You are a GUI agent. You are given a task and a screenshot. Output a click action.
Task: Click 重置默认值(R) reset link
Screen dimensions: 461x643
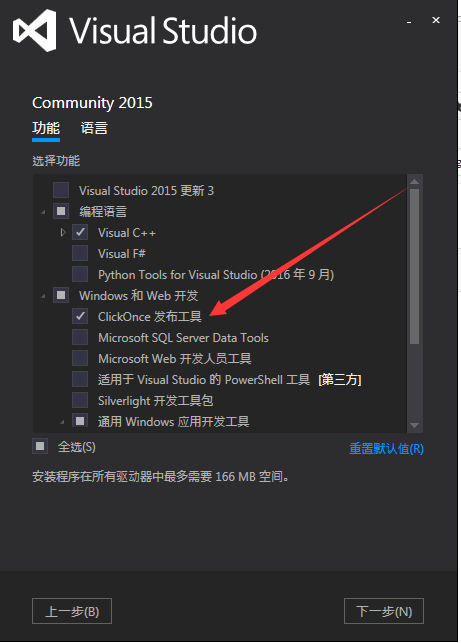coord(386,449)
